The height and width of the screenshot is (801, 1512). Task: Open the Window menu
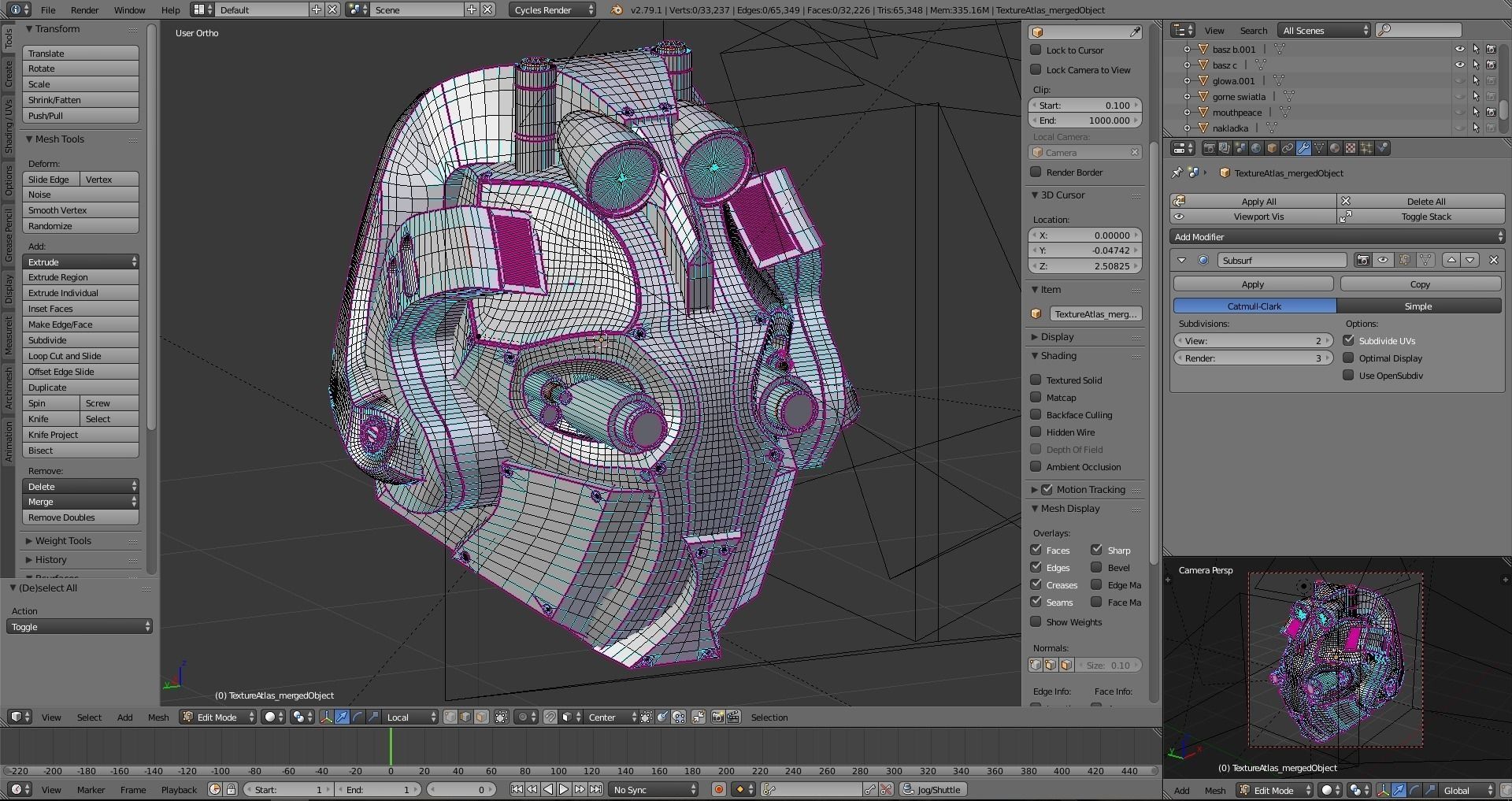[x=129, y=10]
